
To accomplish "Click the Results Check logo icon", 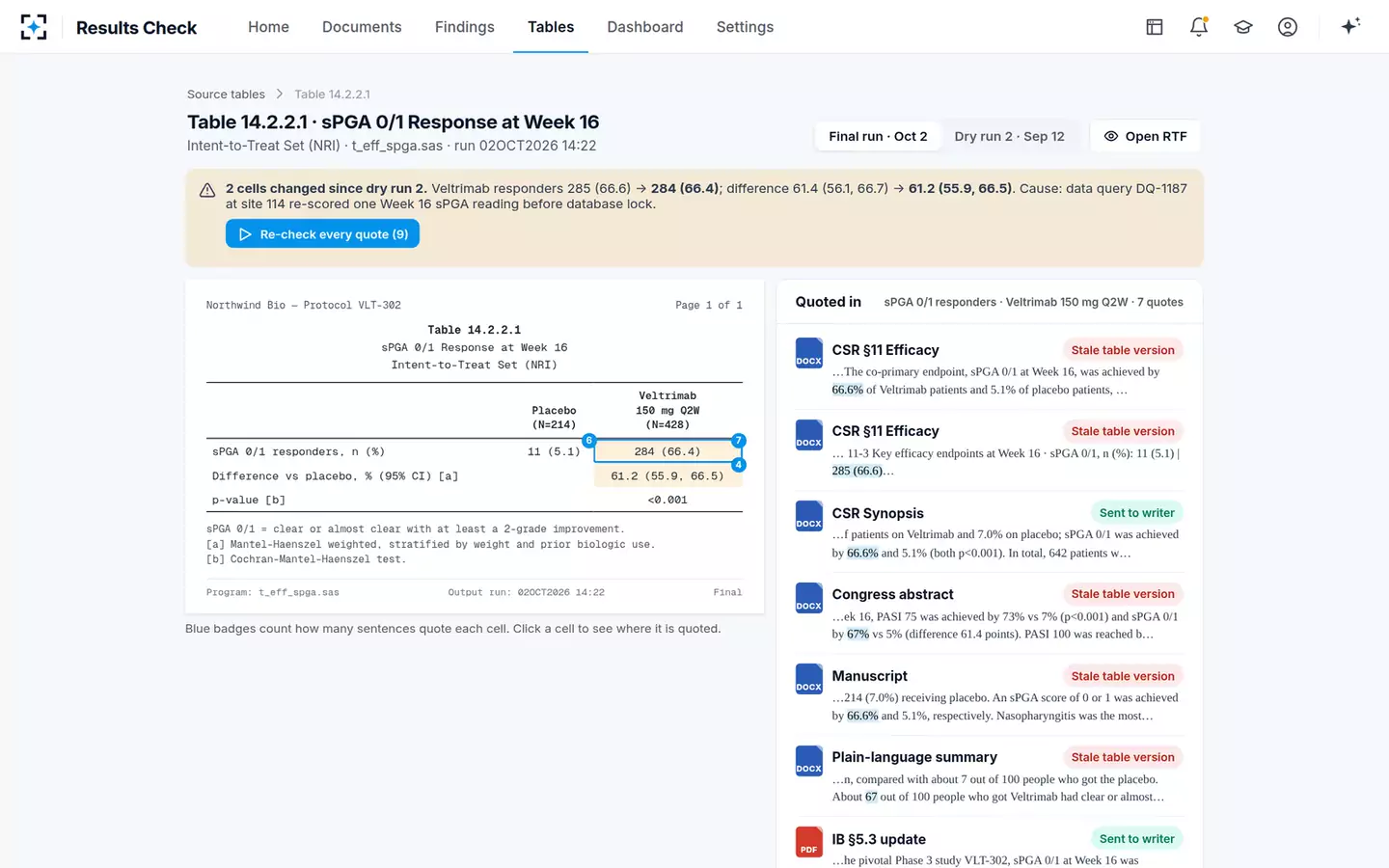I will pos(34,27).
